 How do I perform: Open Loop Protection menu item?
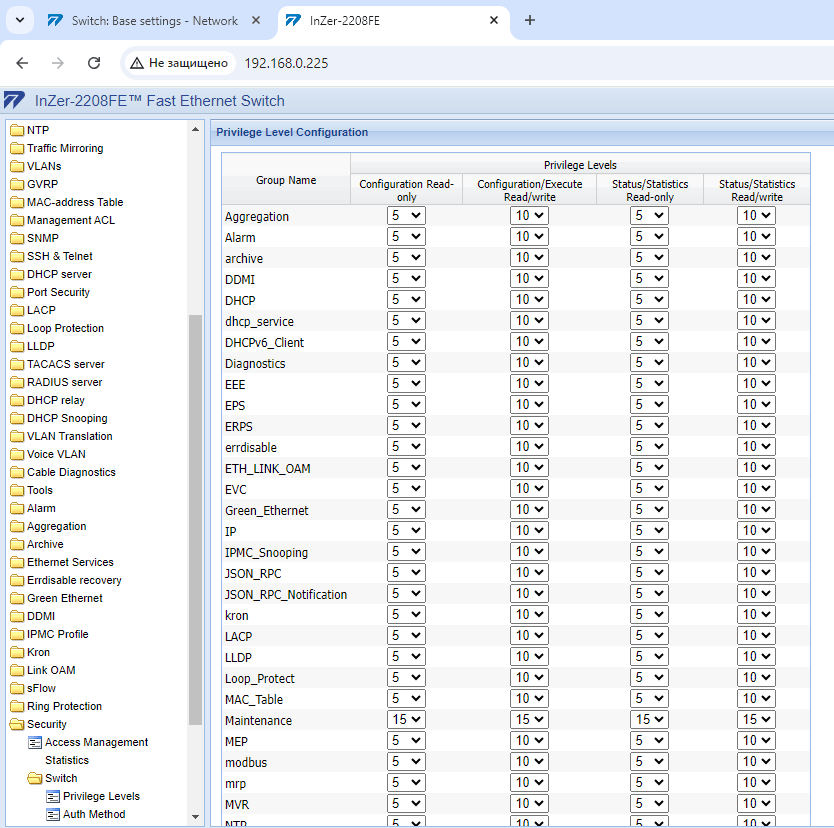[65, 329]
